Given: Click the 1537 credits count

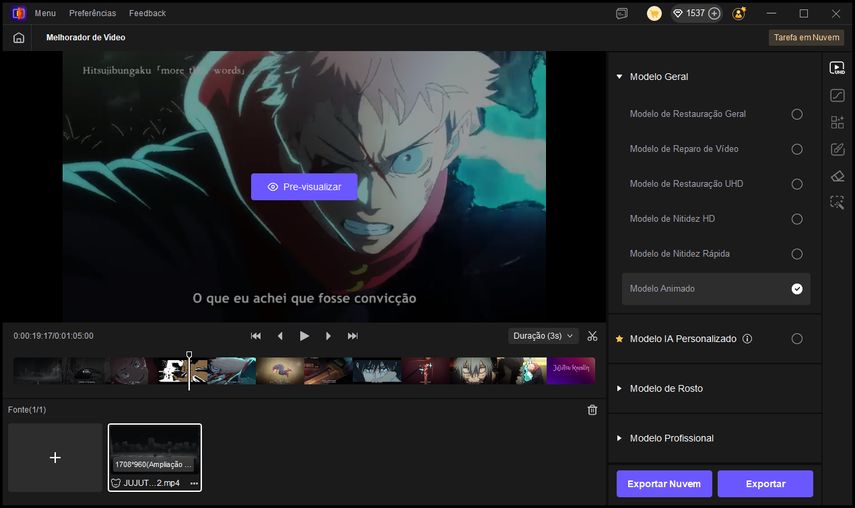Looking at the screenshot, I should (695, 14).
